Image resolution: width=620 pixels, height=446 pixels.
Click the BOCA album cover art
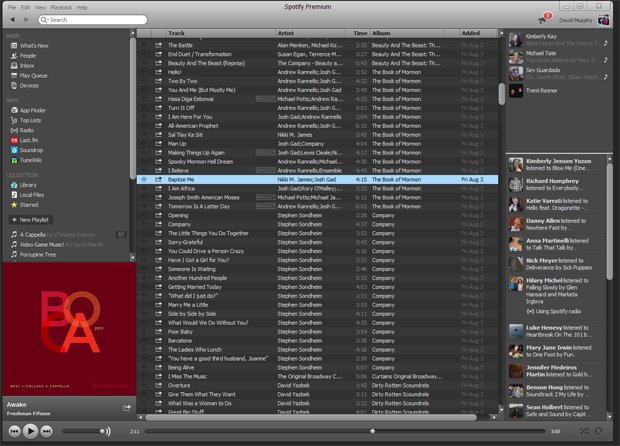click(x=69, y=329)
